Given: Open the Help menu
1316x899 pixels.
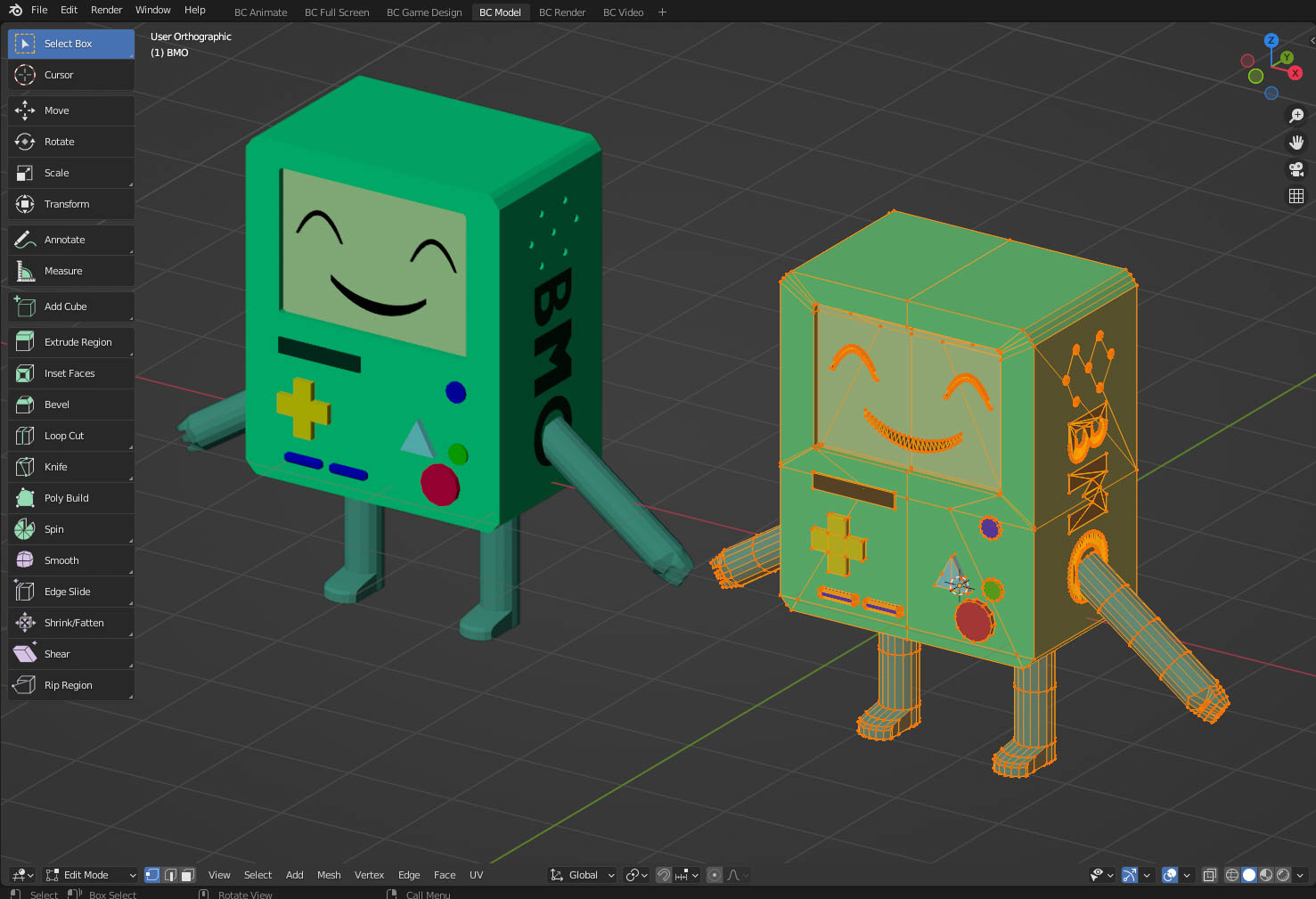Looking at the screenshot, I should [x=195, y=11].
